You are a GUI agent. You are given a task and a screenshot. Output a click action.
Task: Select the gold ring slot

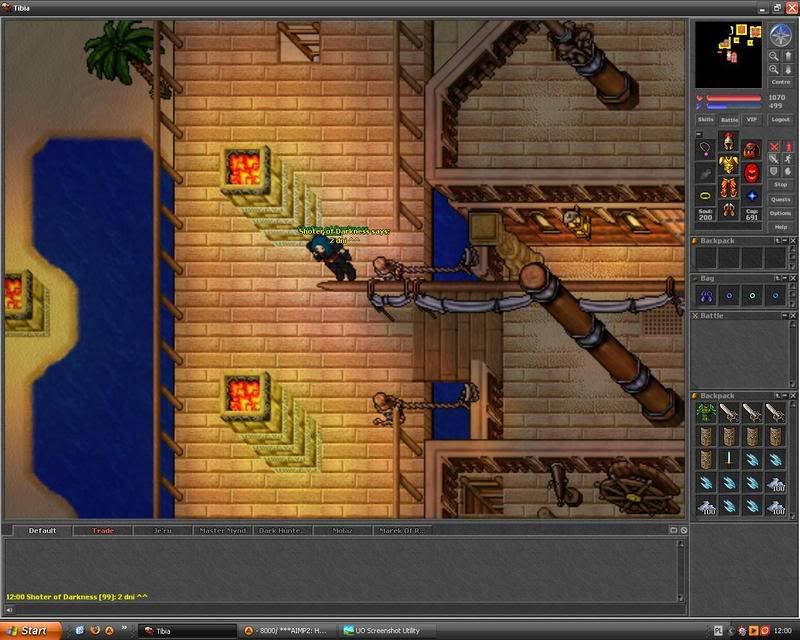coord(705,195)
